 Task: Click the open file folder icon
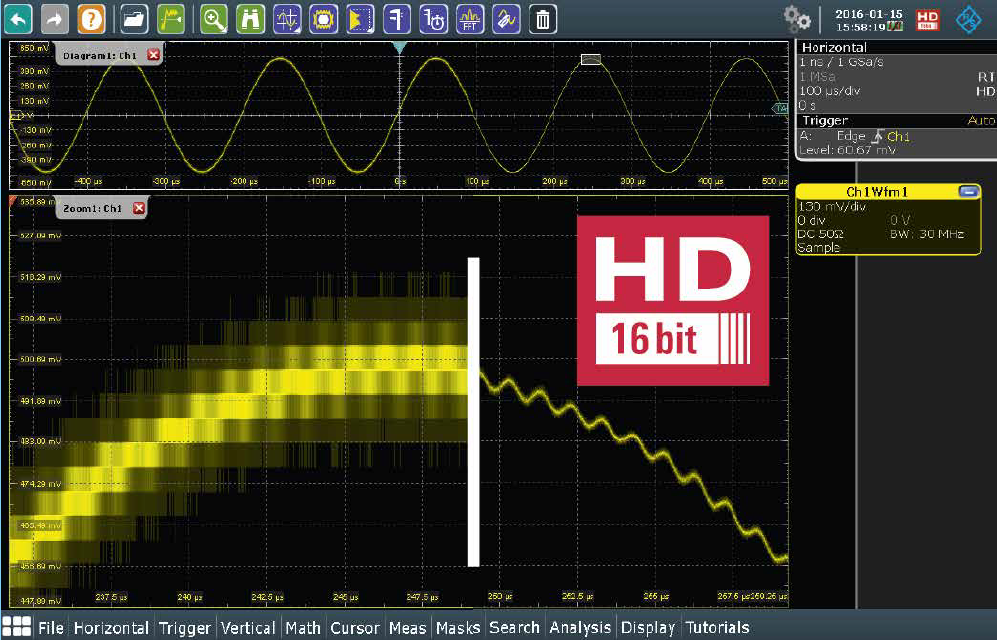[x=134, y=18]
